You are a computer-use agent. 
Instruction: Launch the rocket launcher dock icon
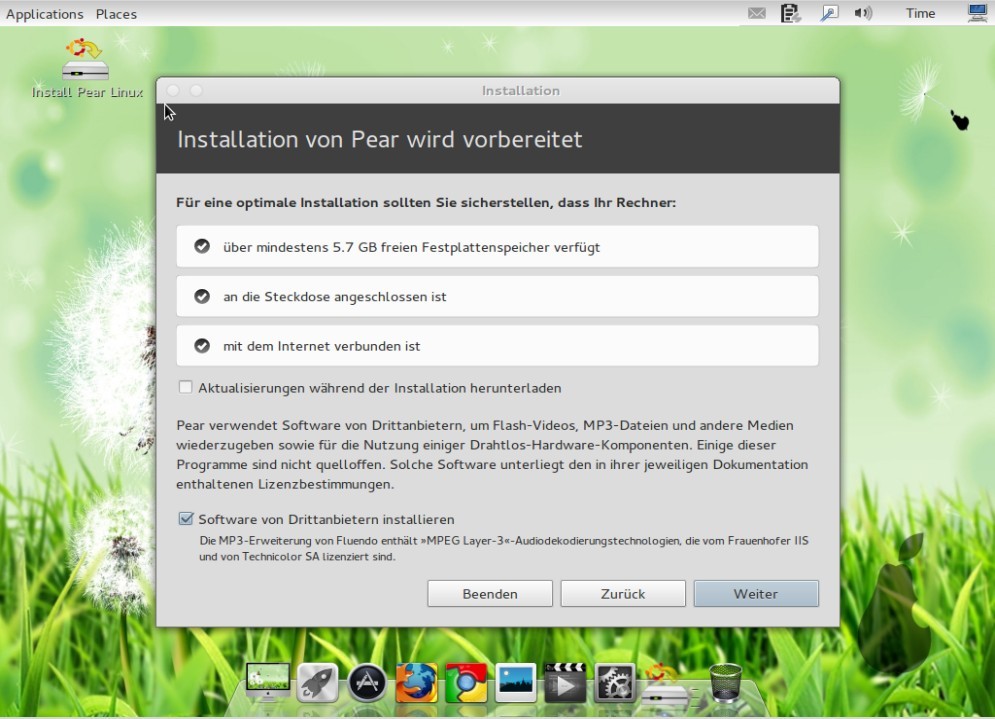pyautogui.click(x=317, y=683)
